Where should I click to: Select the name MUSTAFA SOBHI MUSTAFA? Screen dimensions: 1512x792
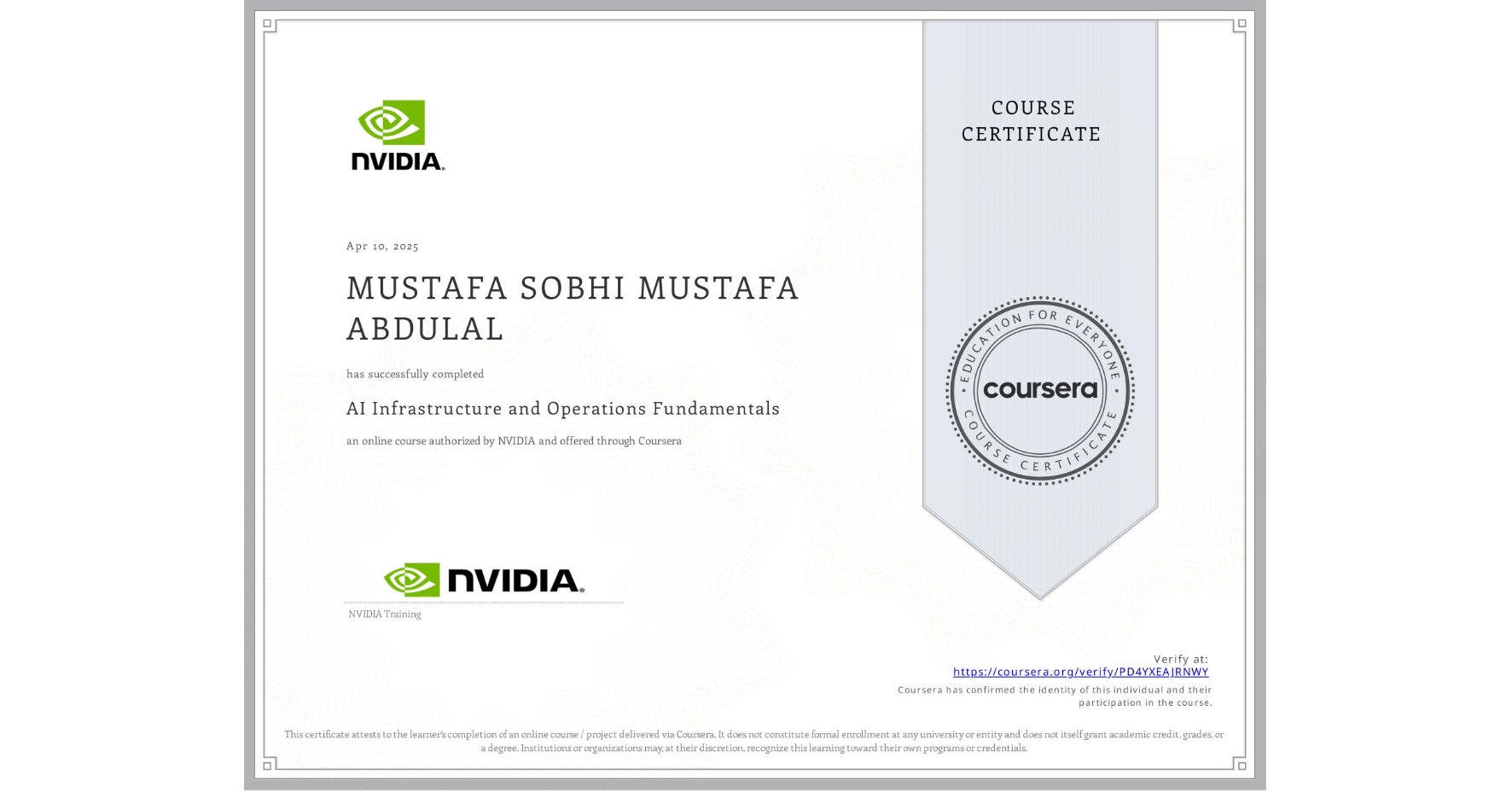(573, 288)
